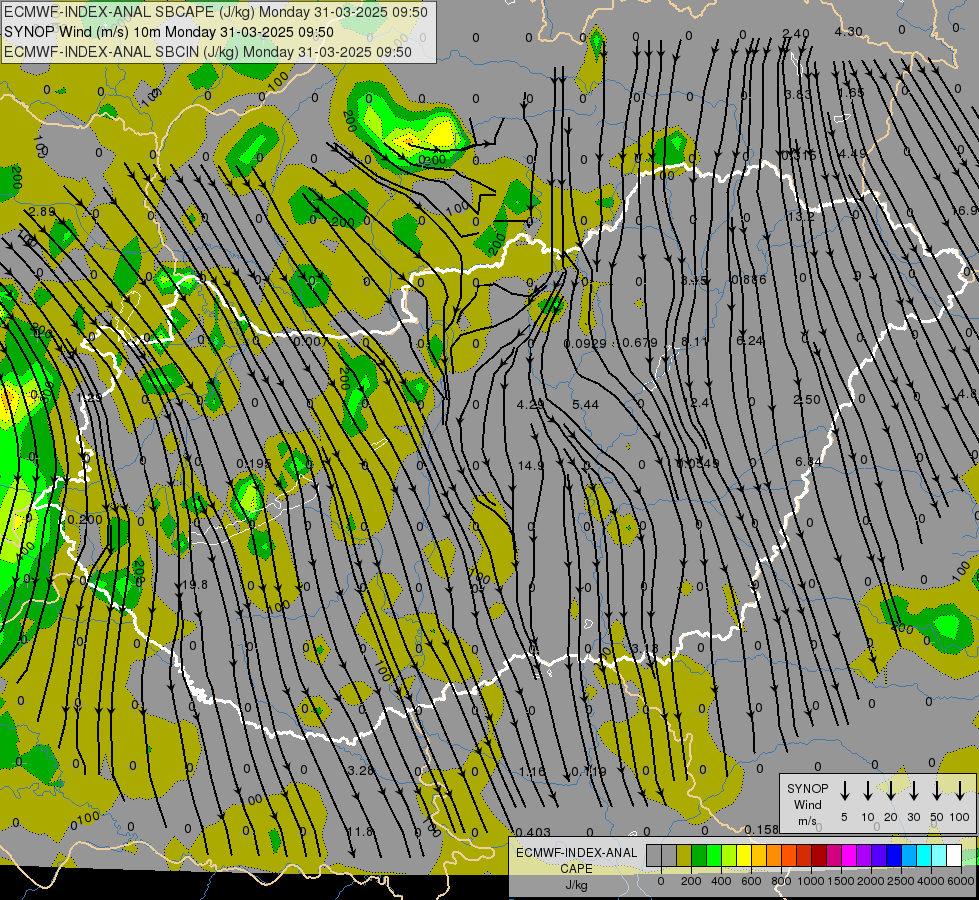The width and height of the screenshot is (979, 900).
Task: Pick the dark red CAPE legend swatch
Action: (819, 856)
